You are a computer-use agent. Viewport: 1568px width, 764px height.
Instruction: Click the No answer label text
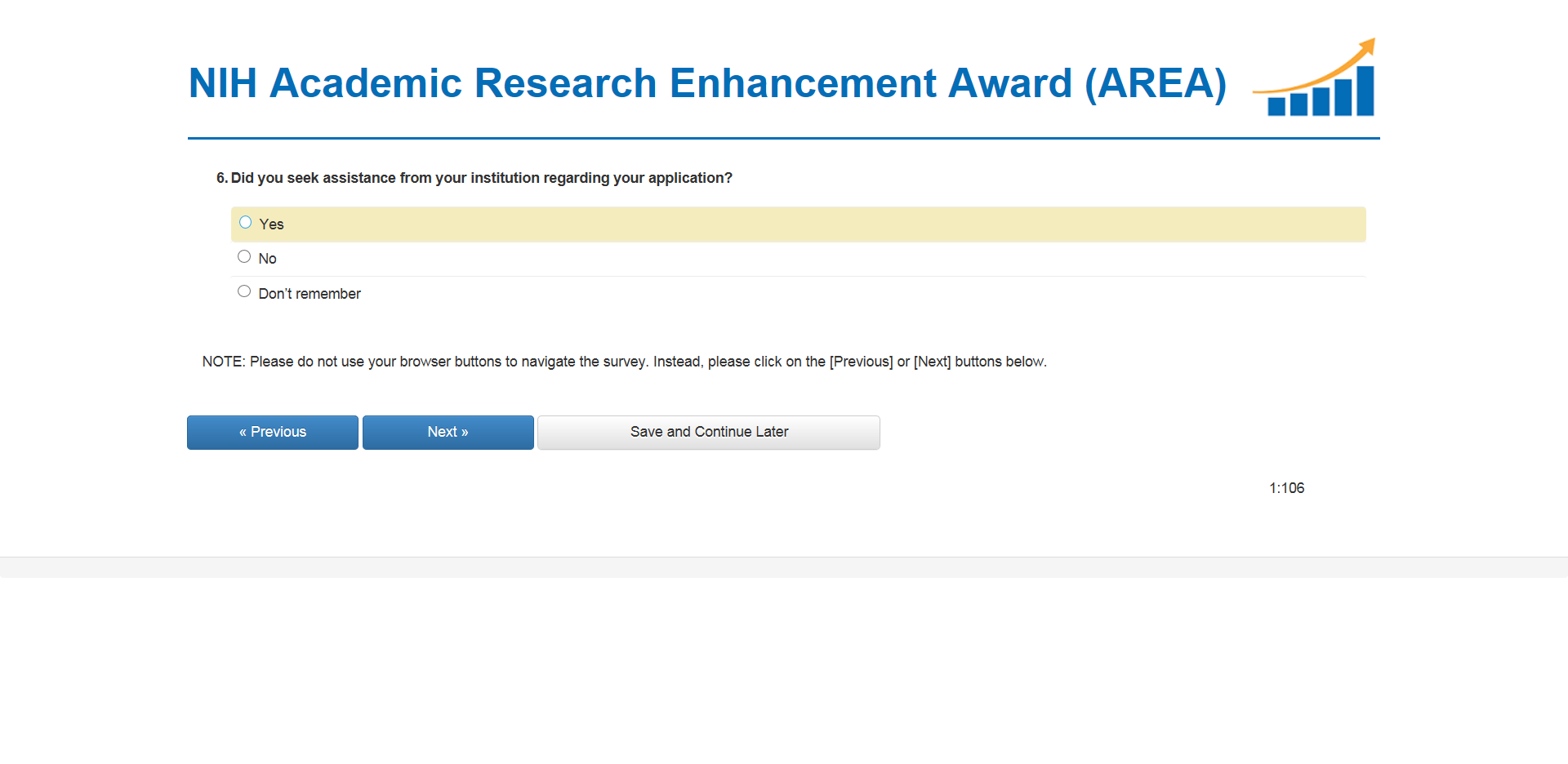(268, 259)
